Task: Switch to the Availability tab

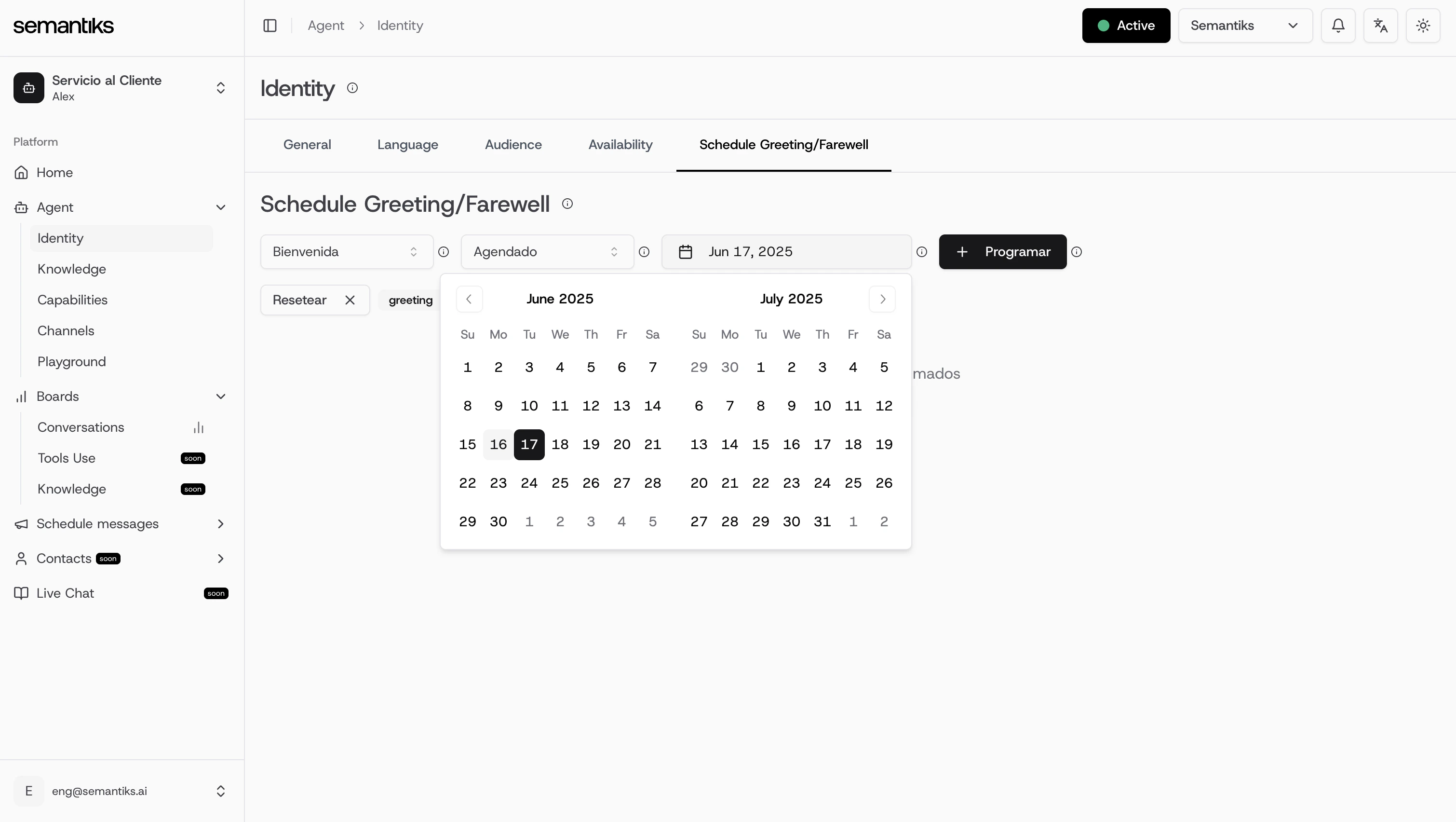Action: click(x=620, y=145)
